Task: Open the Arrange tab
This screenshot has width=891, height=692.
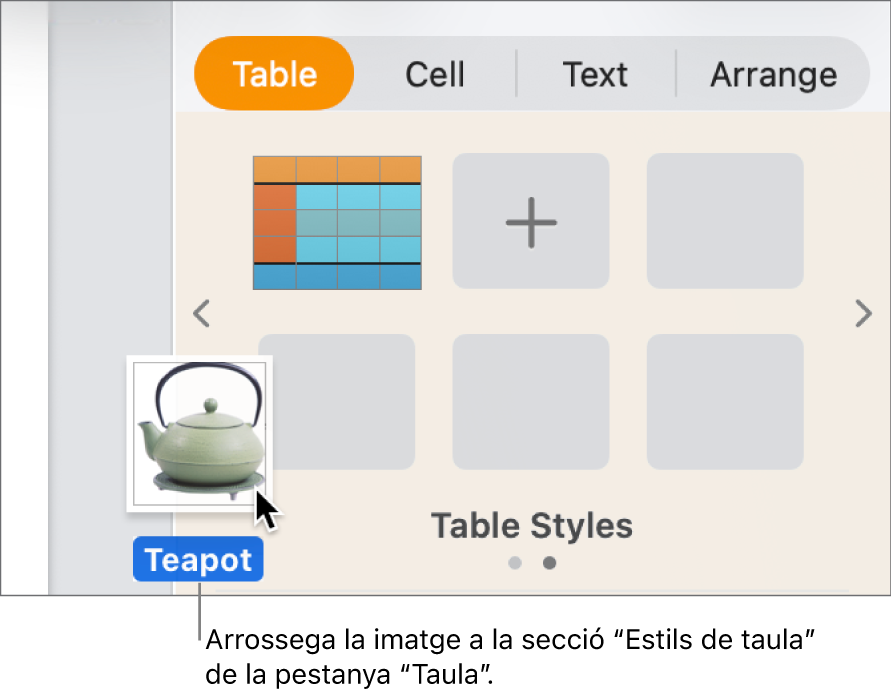Action: (773, 73)
